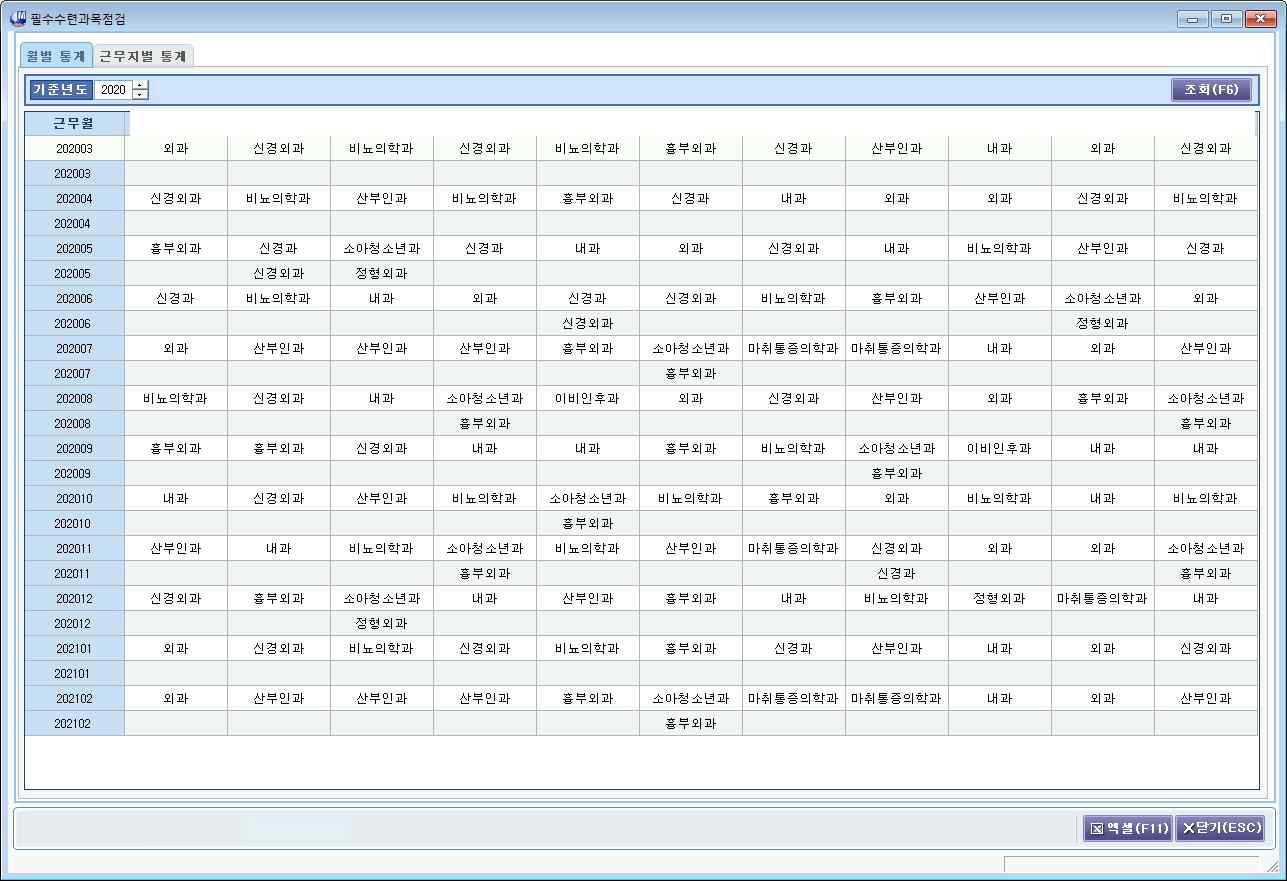Click 신경과 in the 202004 row

coord(690,198)
